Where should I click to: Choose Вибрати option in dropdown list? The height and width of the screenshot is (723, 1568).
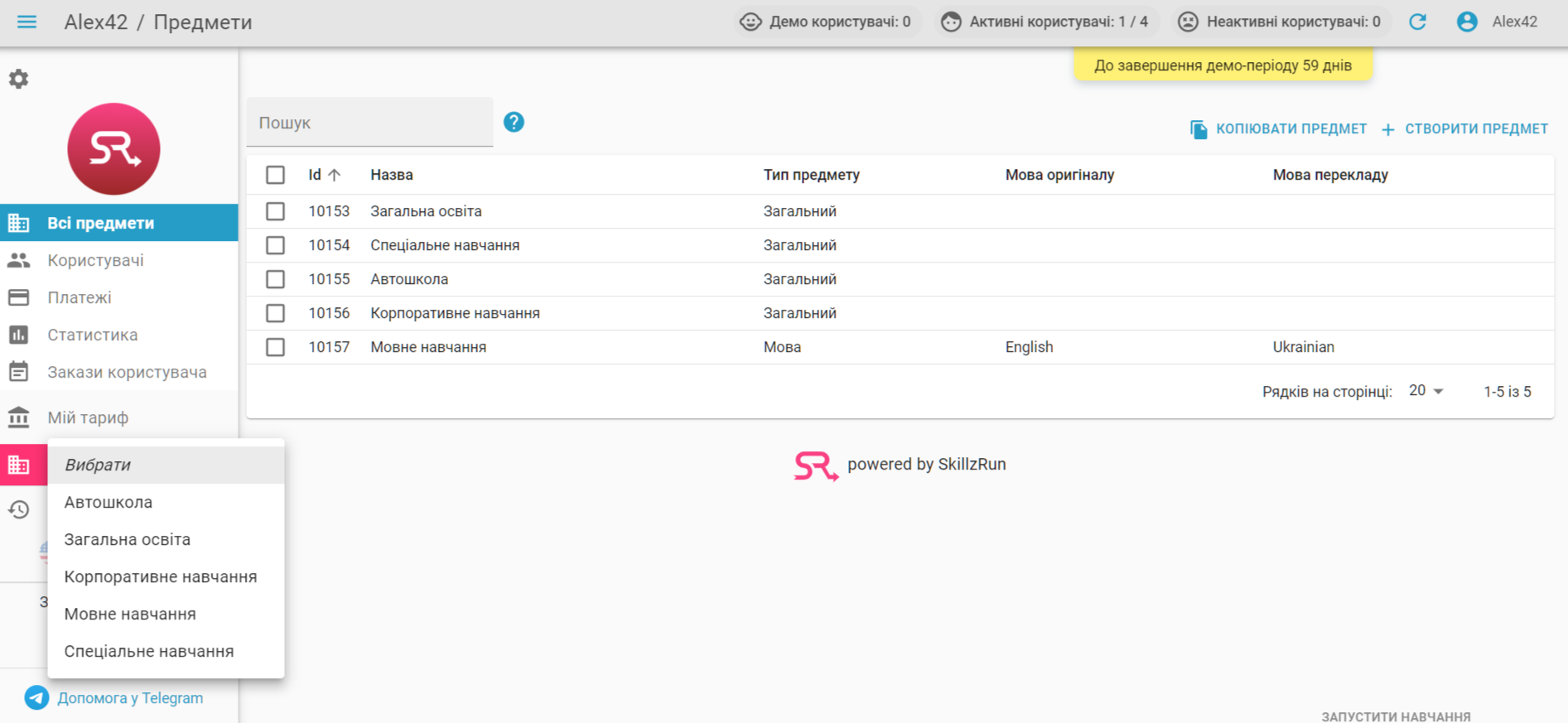tap(166, 465)
